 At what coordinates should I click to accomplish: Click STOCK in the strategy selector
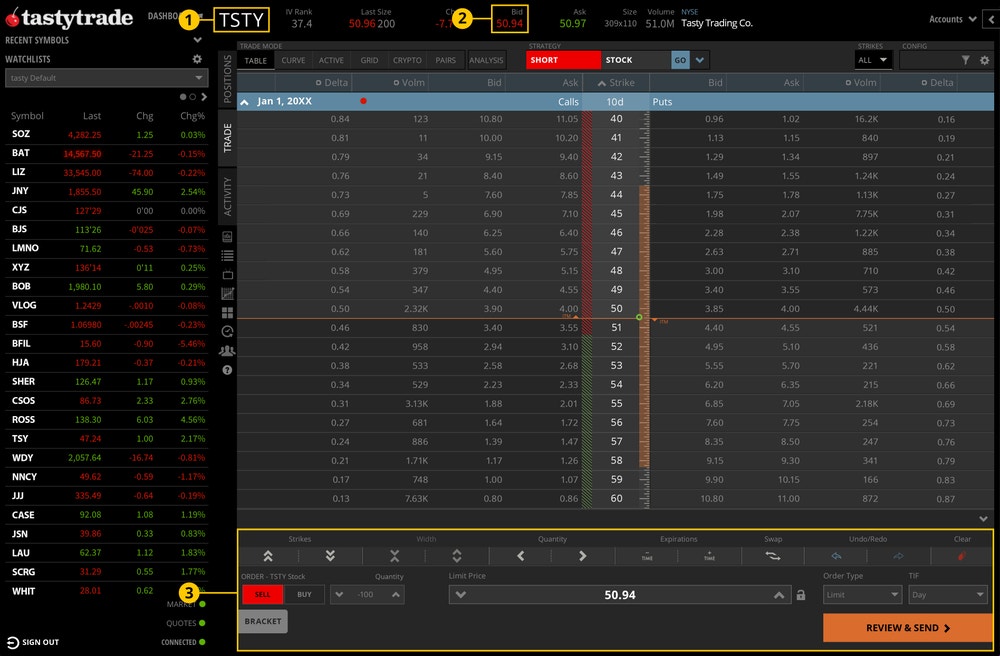(636, 60)
